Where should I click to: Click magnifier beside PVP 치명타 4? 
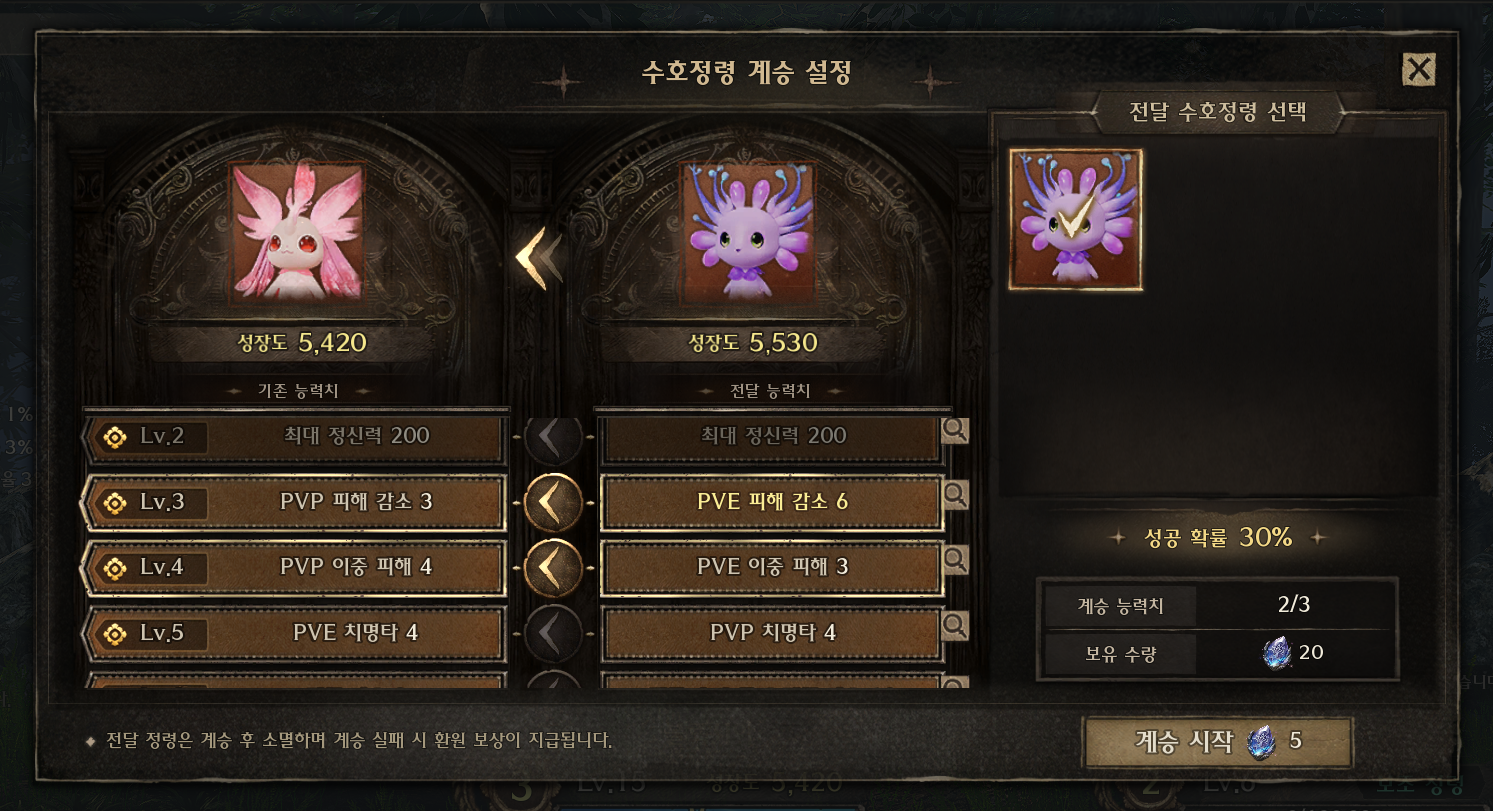point(955,626)
